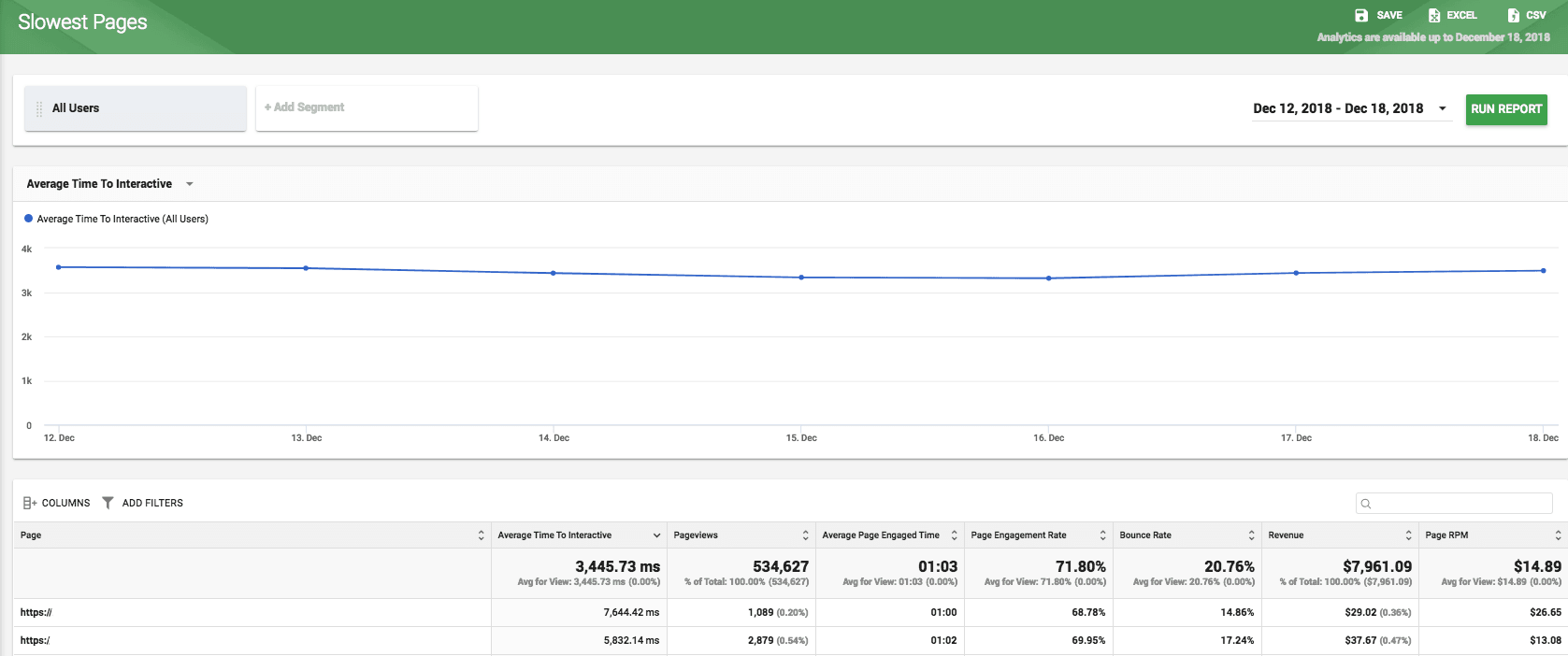Screen dimensions: 1568x656
Task: Click the 71.80% engagement rate summary
Action: pos(1081,566)
